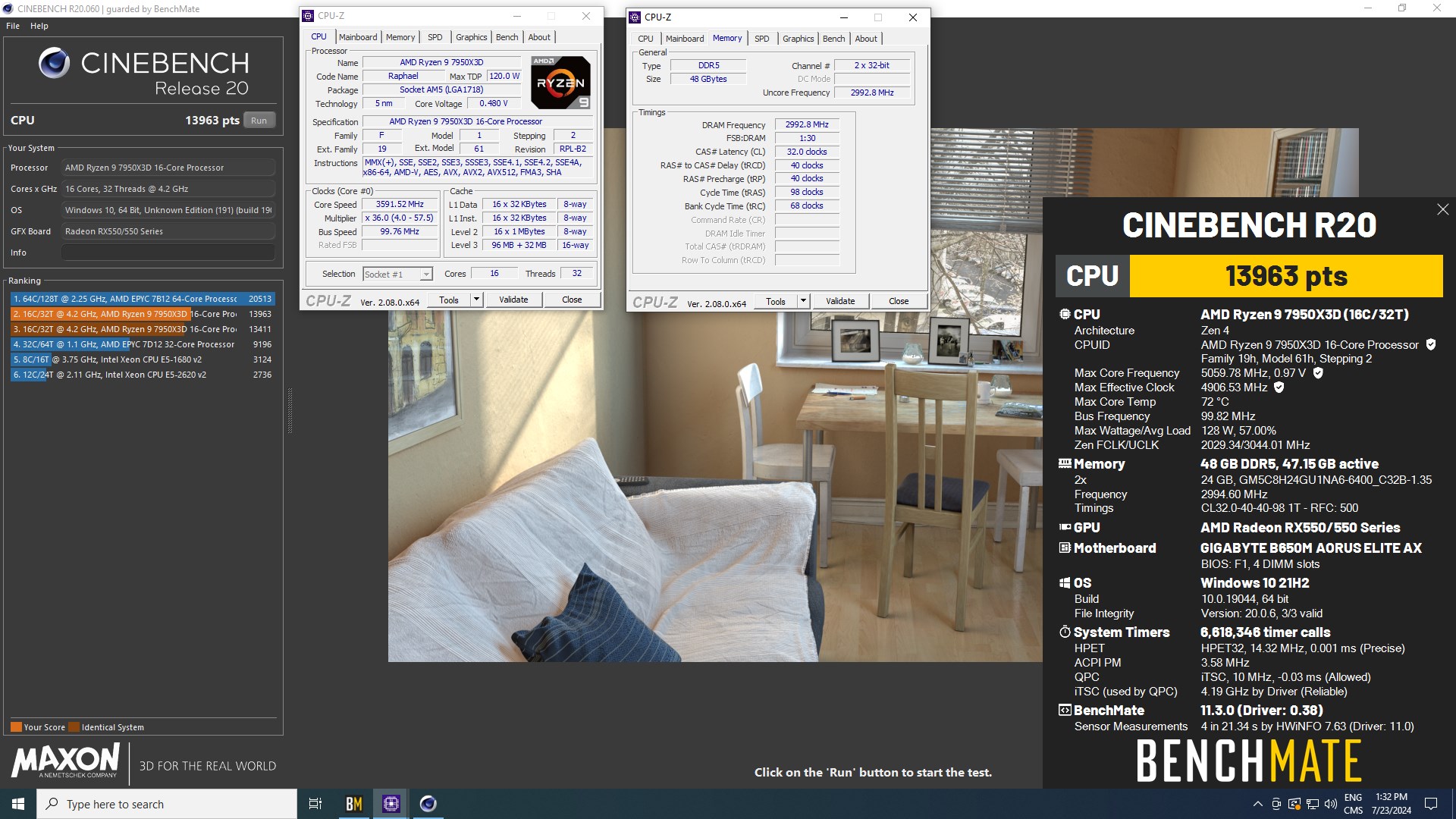Click the sidebar splitter handle beside the Ranking panel
The width and height of the screenshot is (1456, 819).
pos(290,410)
